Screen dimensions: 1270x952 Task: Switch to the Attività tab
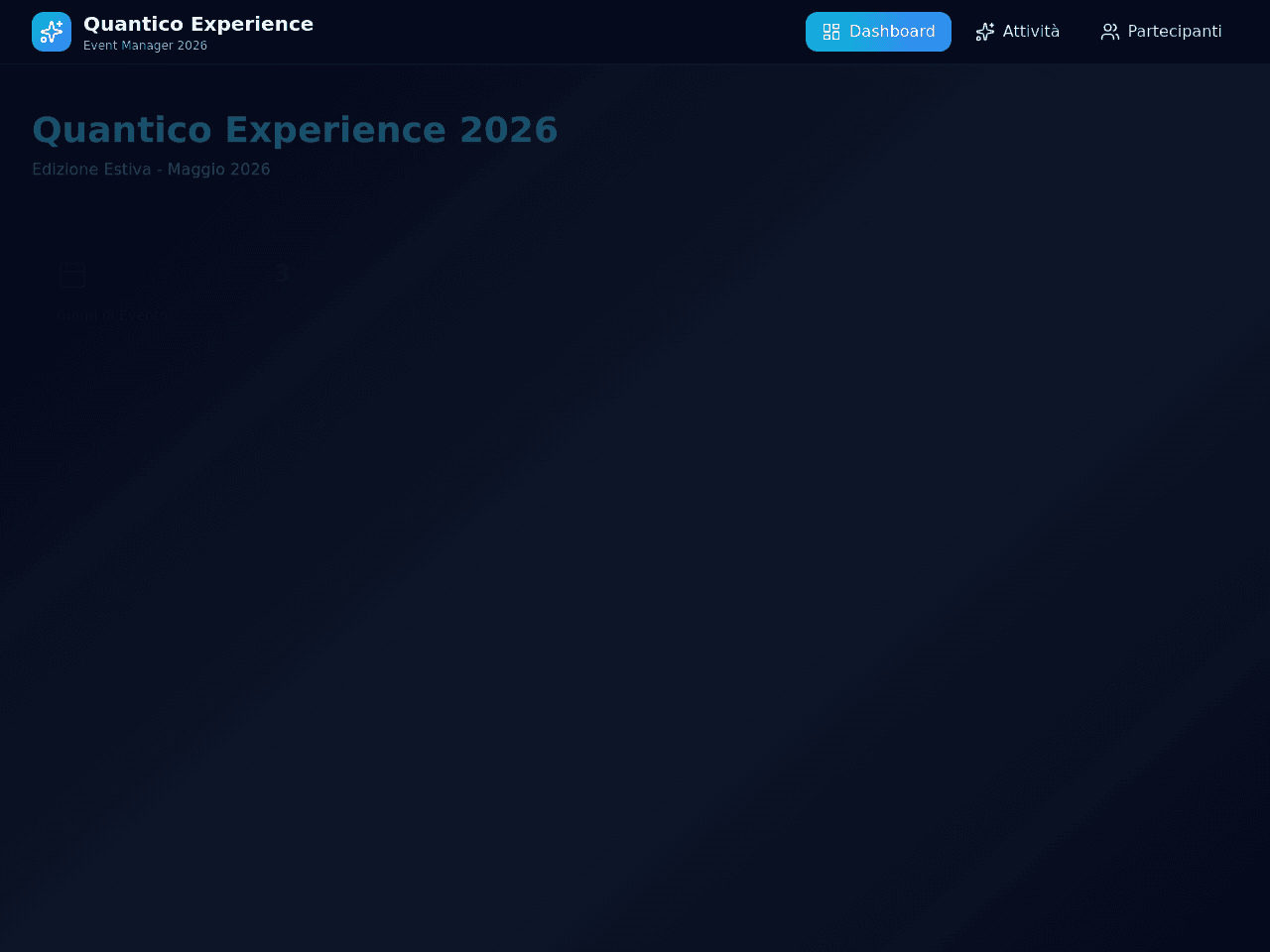pos(1018,32)
